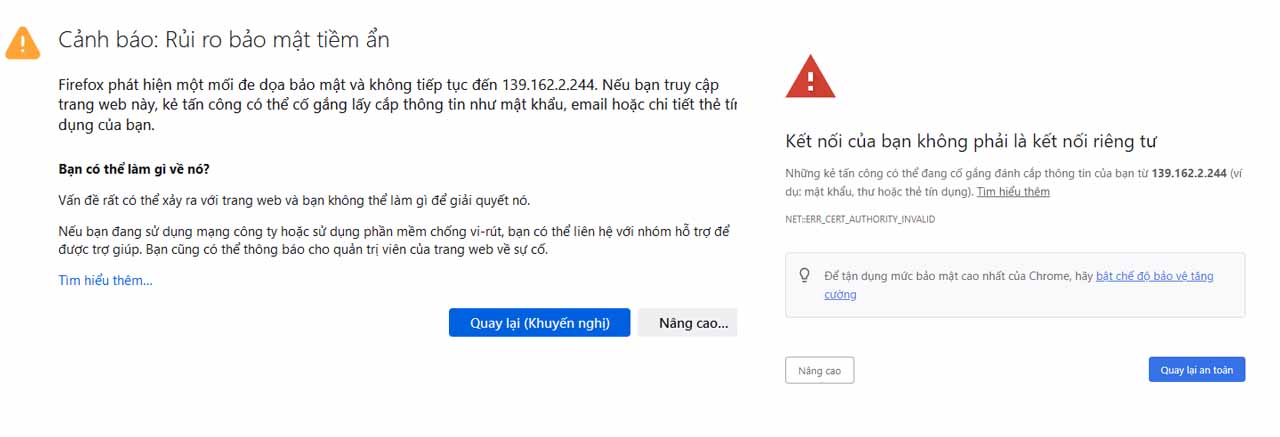Click the red Chrome warning triangle icon
1280x437 pixels.
tap(810, 77)
